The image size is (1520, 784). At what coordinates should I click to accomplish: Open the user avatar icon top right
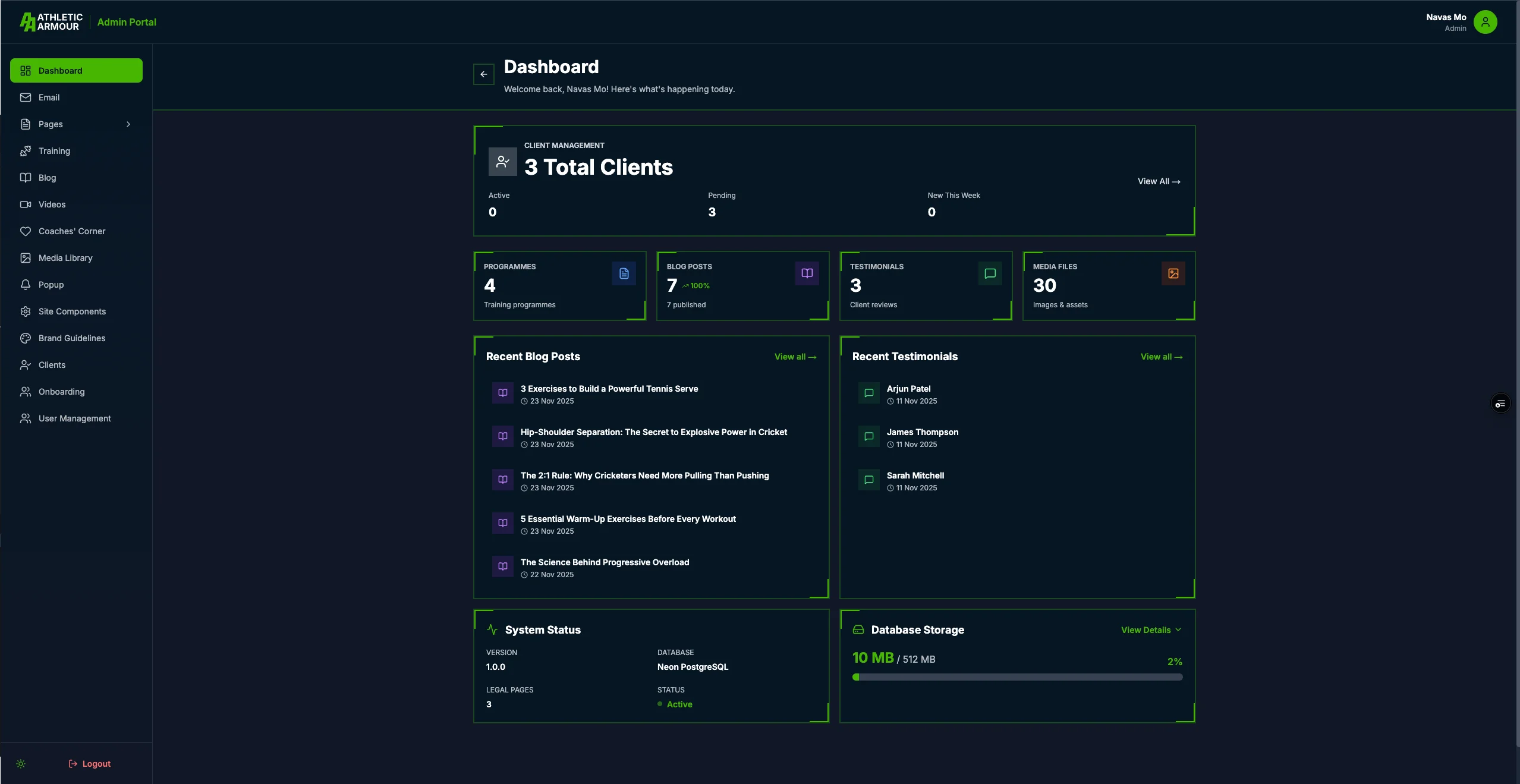coord(1485,22)
